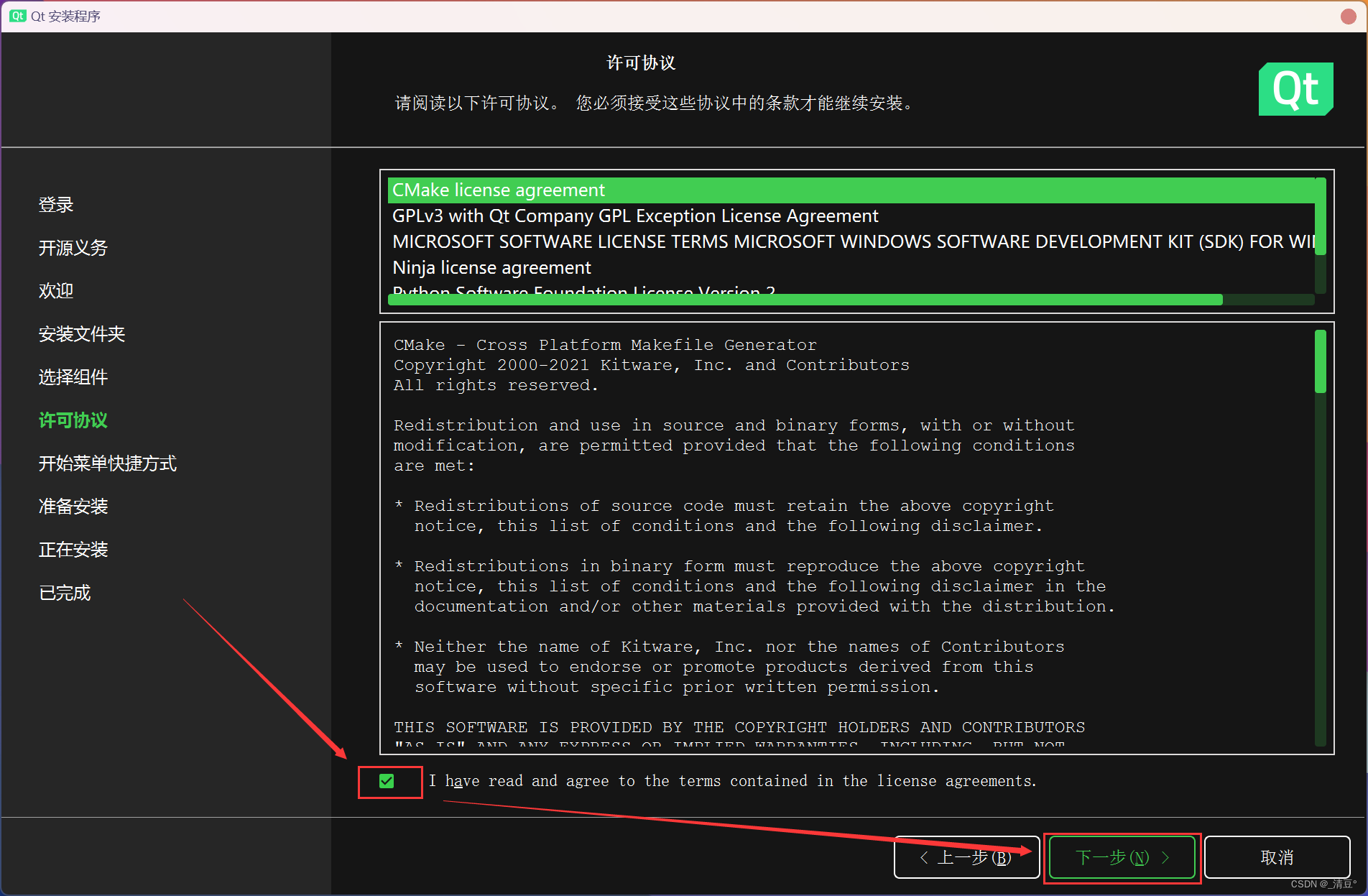Click the 上一步 (B) back button
The image size is (1368, 896).
click(966, 857)
